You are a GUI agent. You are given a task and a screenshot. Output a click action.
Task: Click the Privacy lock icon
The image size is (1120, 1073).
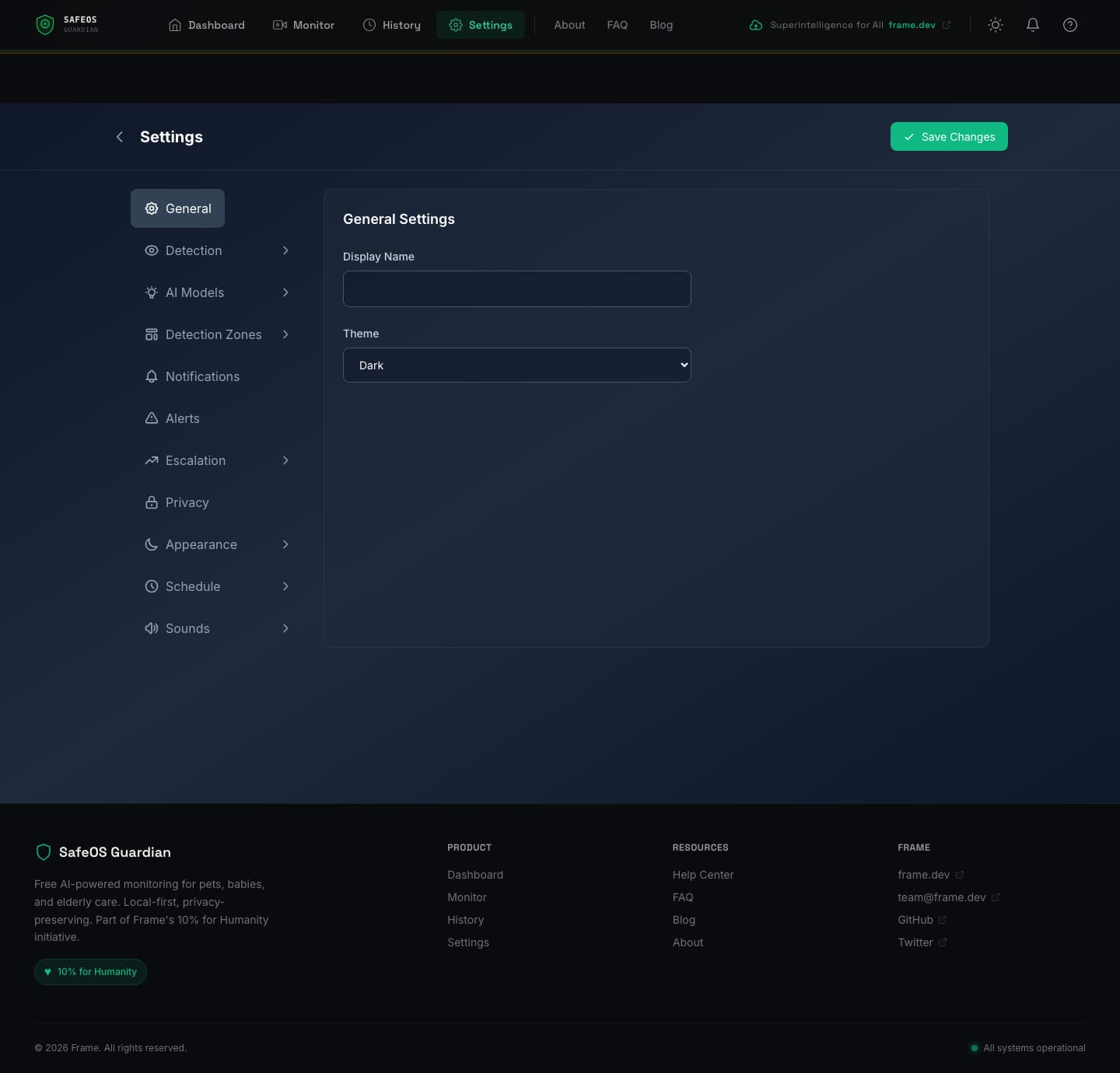pos(151,502)
